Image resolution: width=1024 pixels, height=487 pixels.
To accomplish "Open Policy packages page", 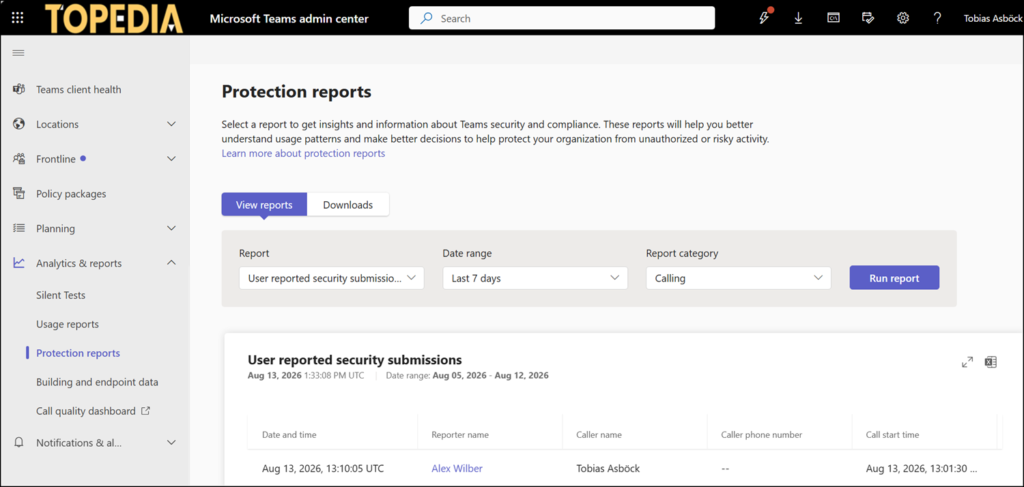I will click(71, 194).
